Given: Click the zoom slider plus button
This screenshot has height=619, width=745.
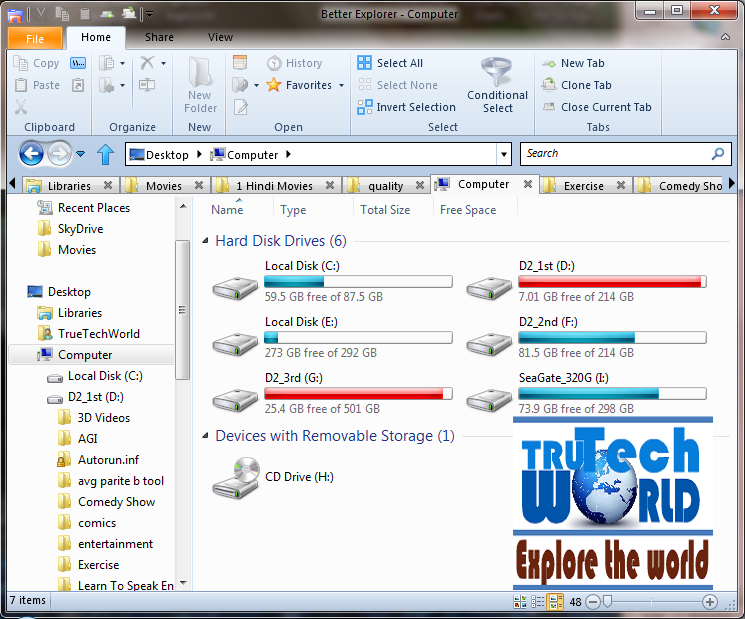Looking at the screenshot, I should tap(710, 602).
